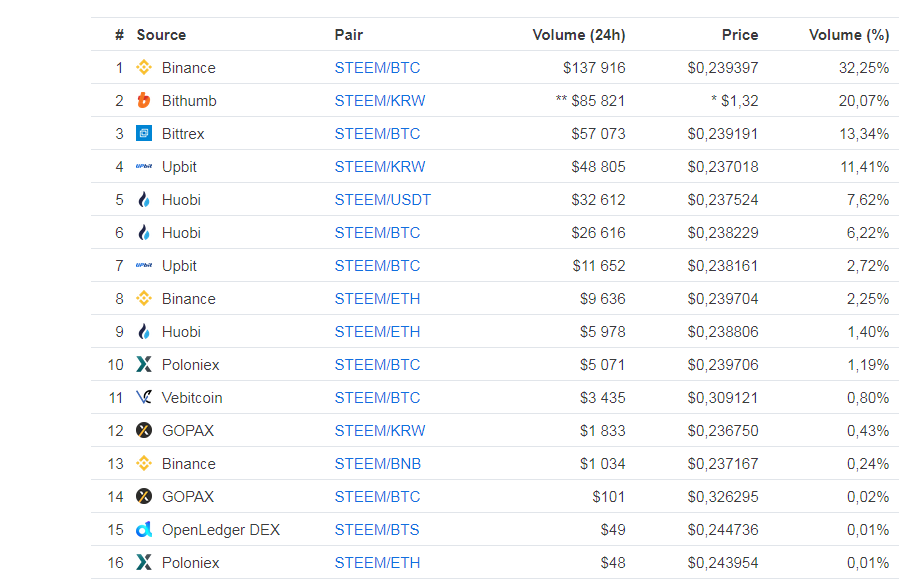Click the Bittrex exchange name
This screenshot has width=899, height=579.
click(187, 134)
